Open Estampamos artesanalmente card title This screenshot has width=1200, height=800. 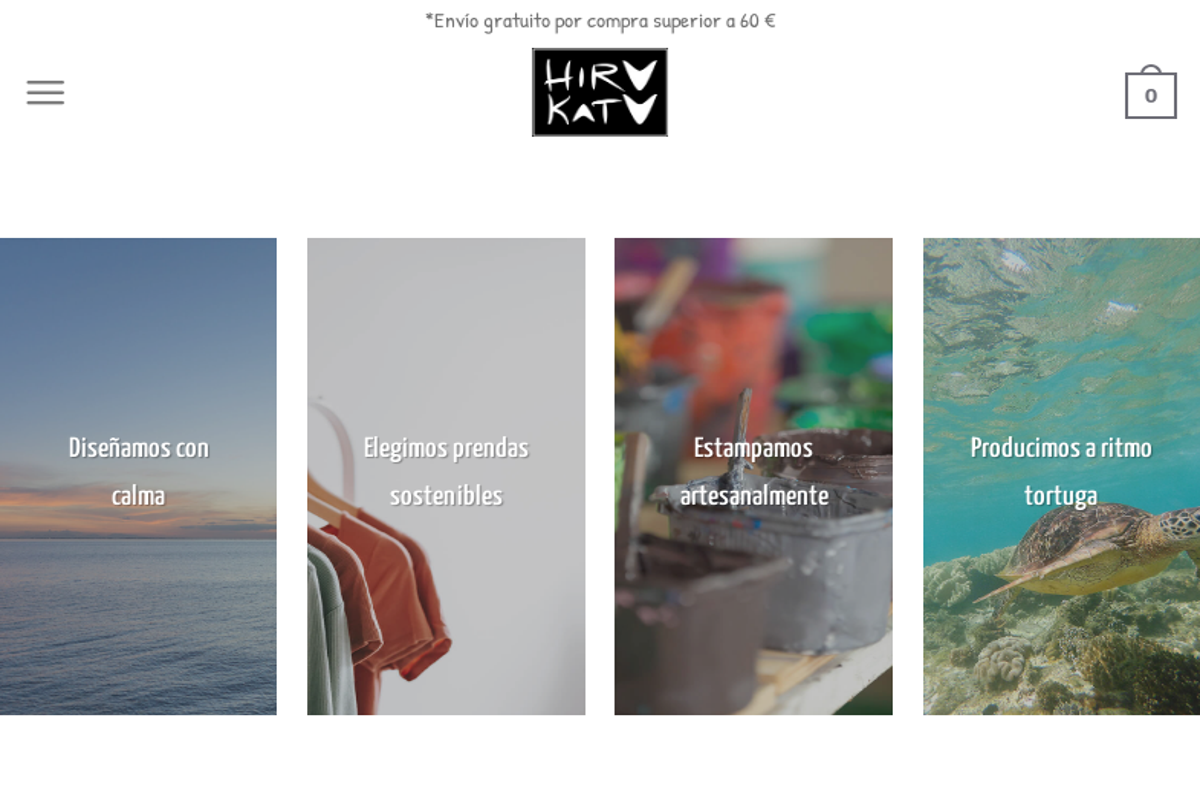[754, 472]
